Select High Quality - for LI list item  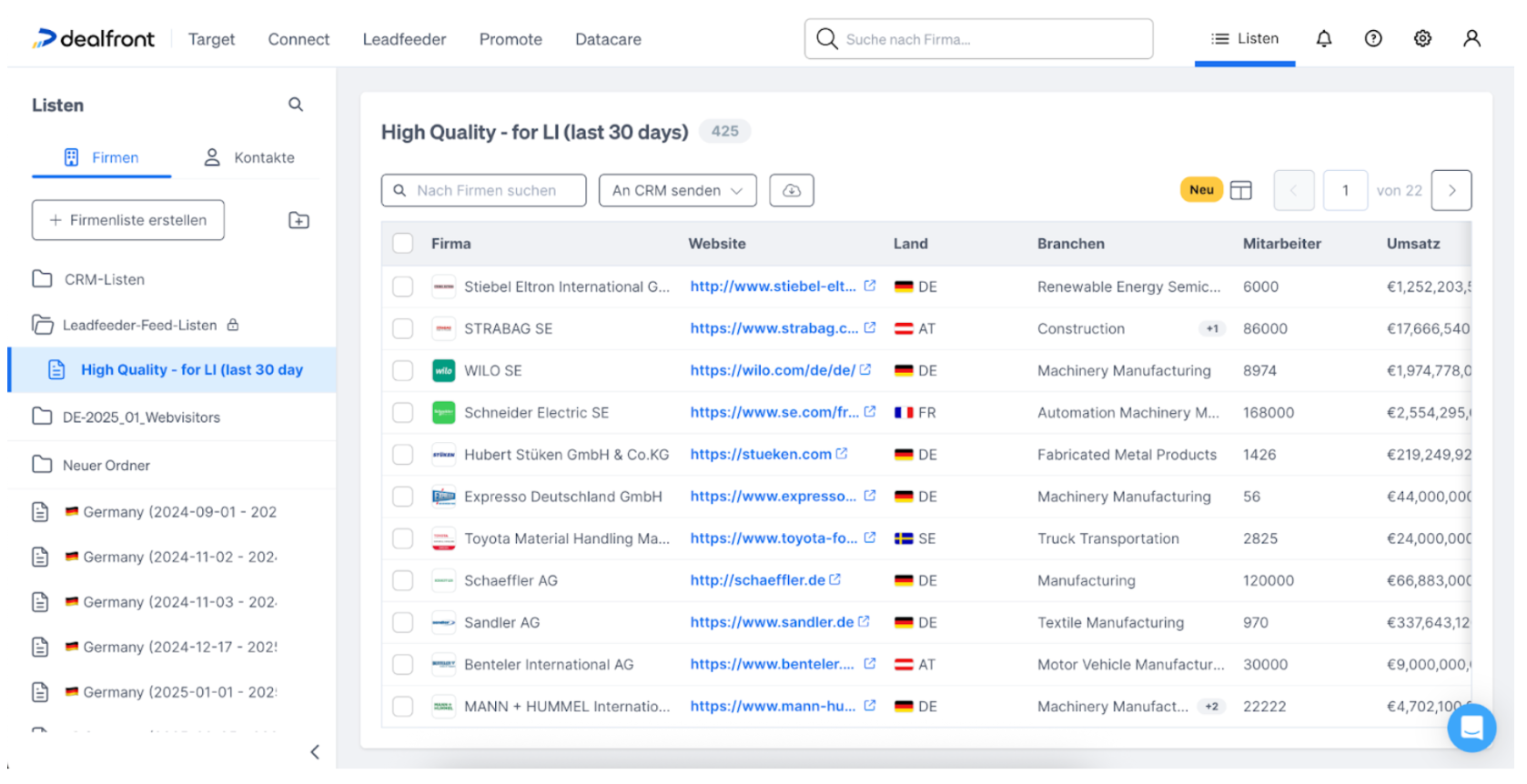click(x=173, y=370)
